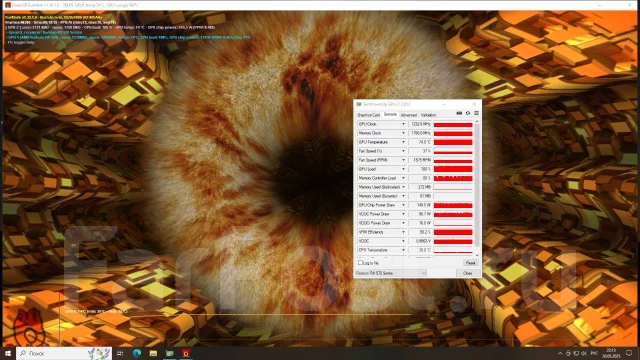Open the GPU Temperature sensor dropdown
This screenshot has height=360, width=640.
[403, 142]
